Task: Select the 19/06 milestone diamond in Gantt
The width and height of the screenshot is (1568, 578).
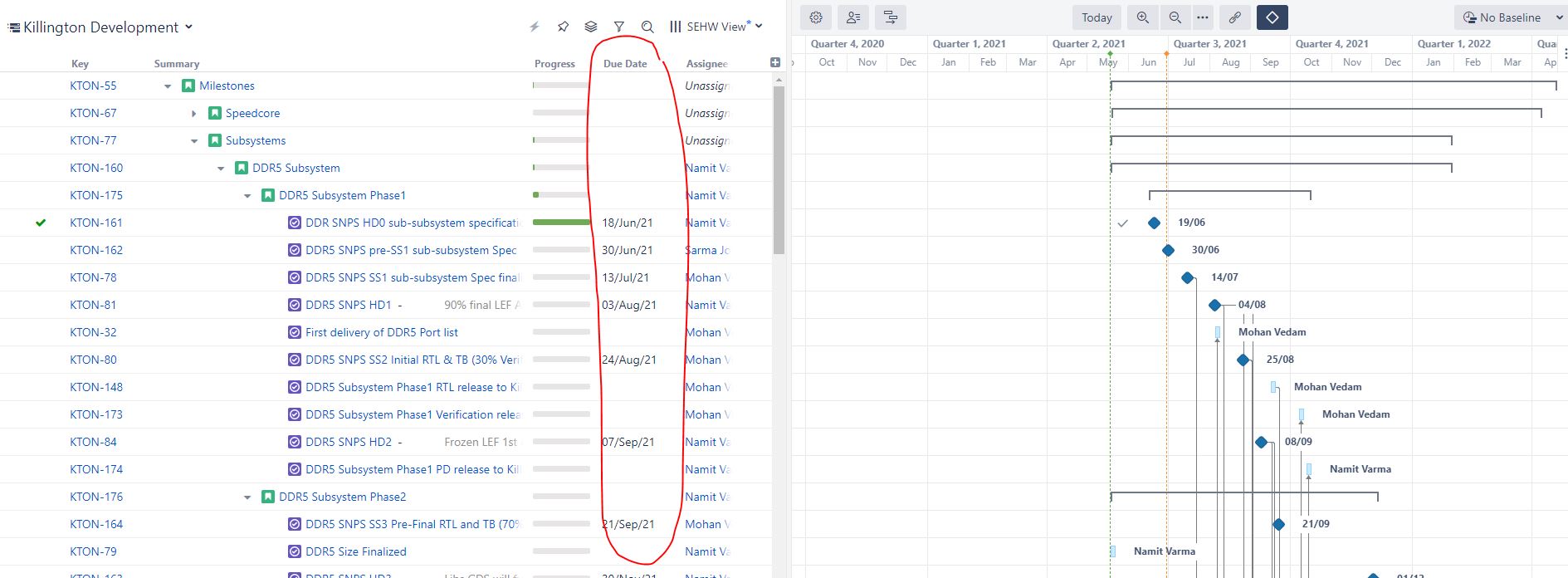Action: 1154,223
